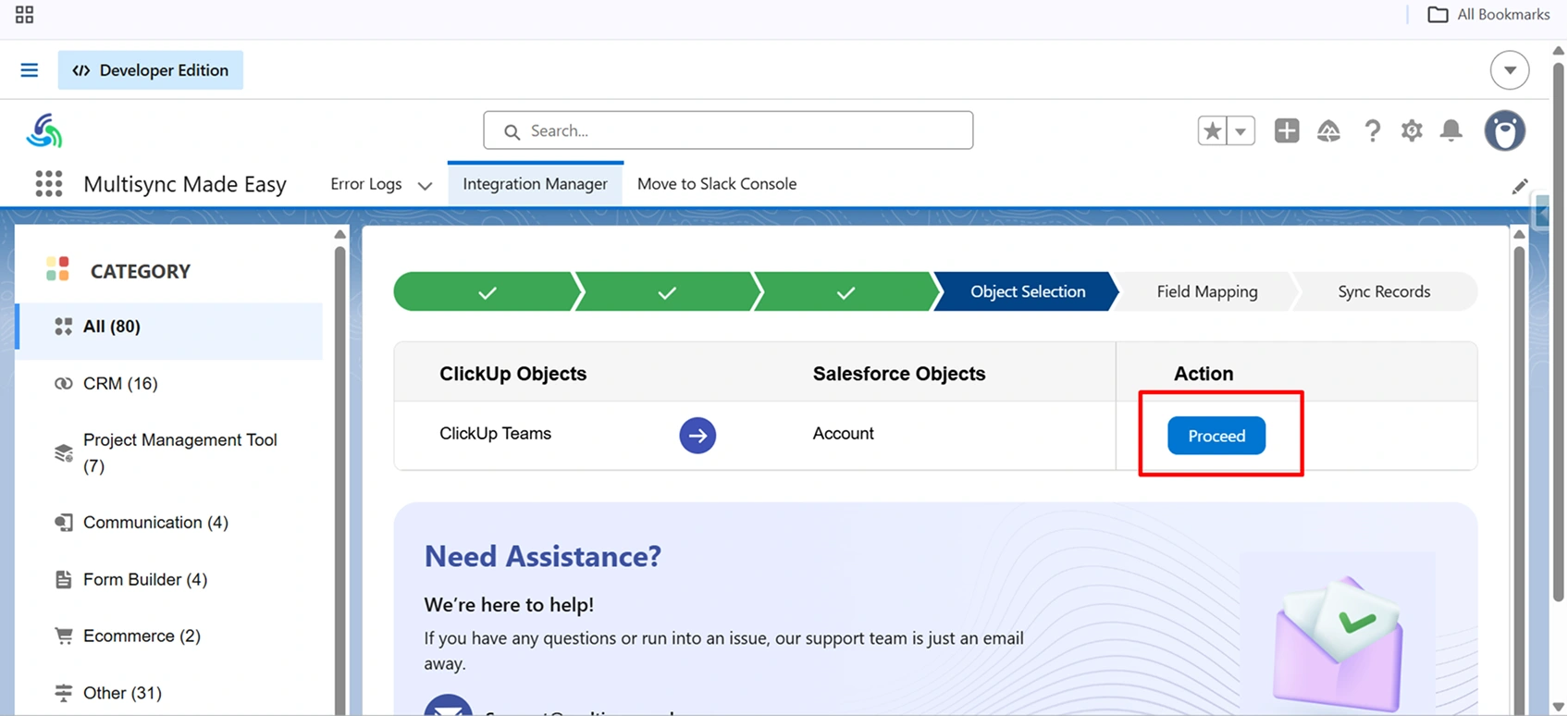This screenshot has width=1568, height=716.
Task: Click the Need Assistance? heading
Action: coord(542,556)
